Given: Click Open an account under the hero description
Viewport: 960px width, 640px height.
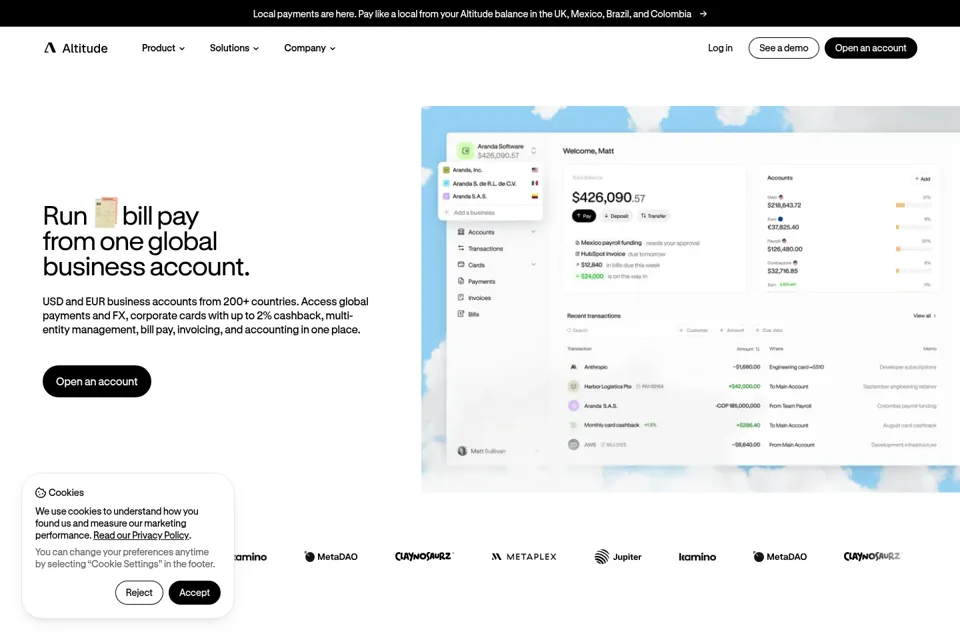Looking at the screenshot, I should point(97,381).
